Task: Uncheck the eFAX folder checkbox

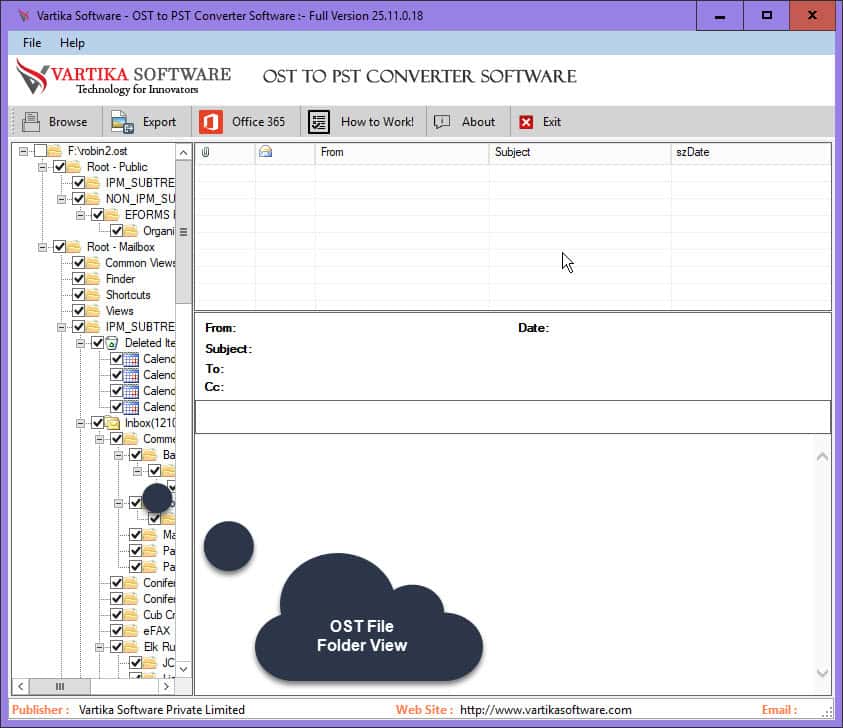Action: (117, 631)
